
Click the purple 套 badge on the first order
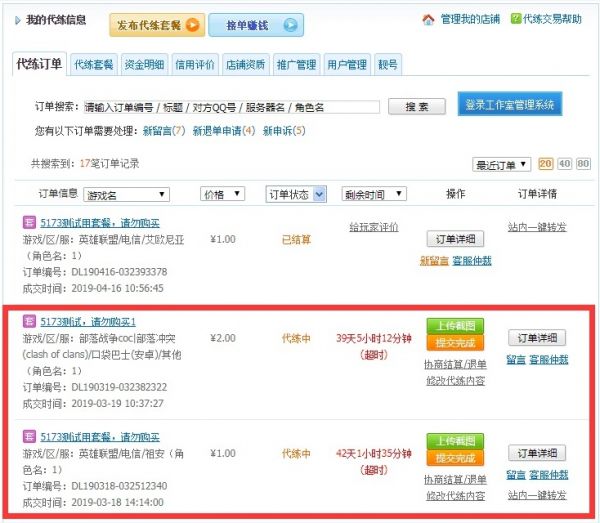pyautogui.click(x=29, y=227)
